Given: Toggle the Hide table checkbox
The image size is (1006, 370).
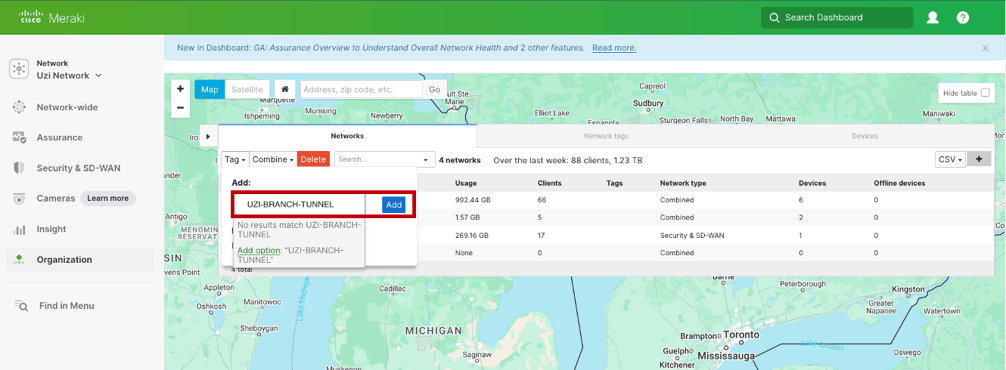Looking at the screenshot, I should tap(985, 93).
